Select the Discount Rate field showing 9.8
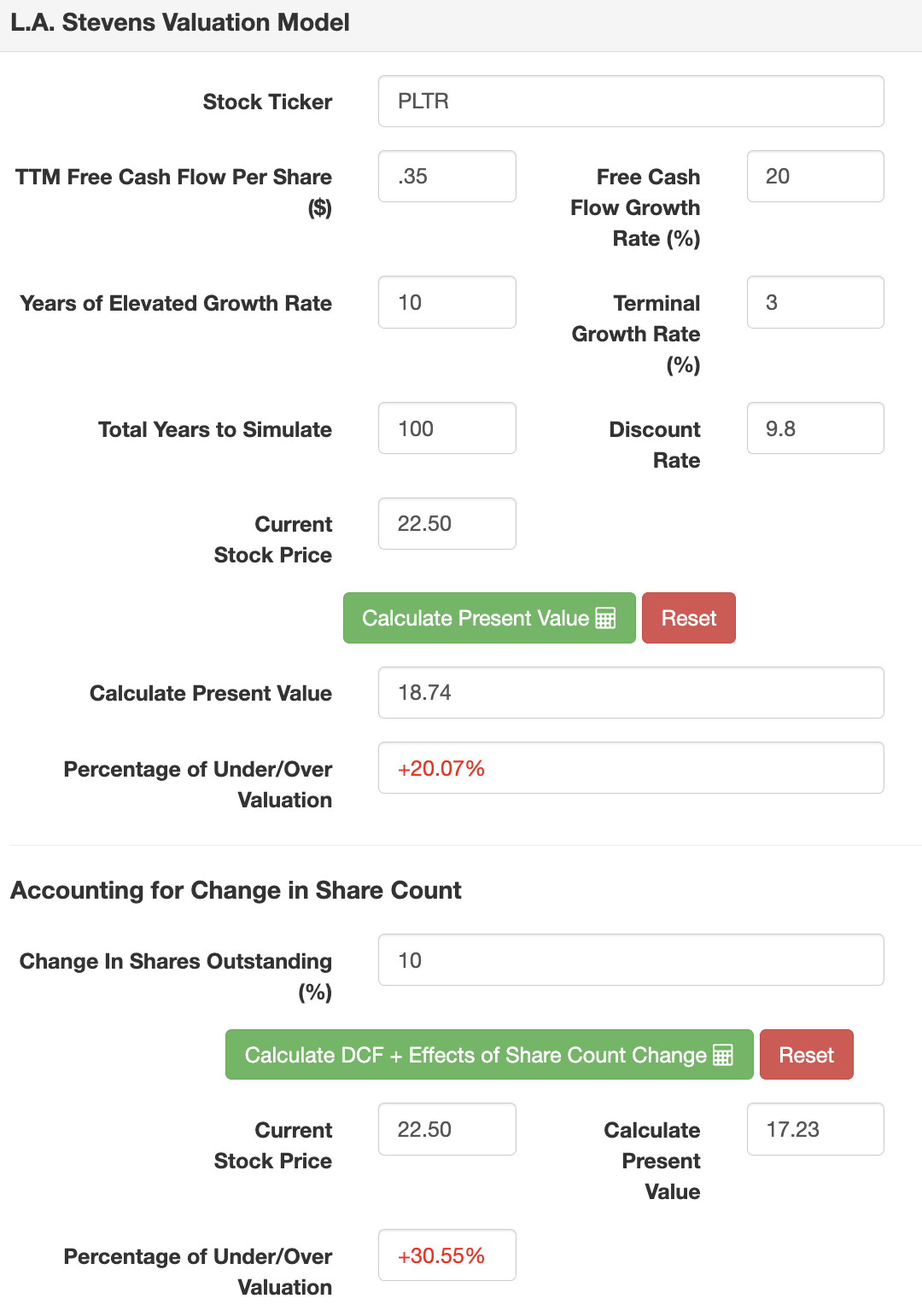922x1316 pixels. (814, 428)
